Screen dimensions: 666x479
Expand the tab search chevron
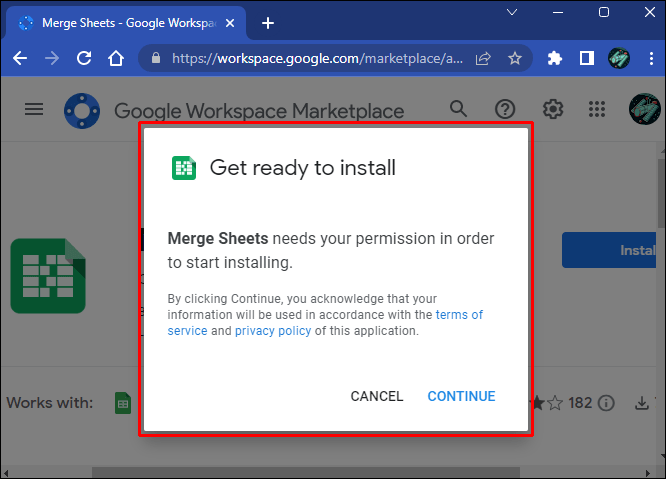click(x=512, y=12)
